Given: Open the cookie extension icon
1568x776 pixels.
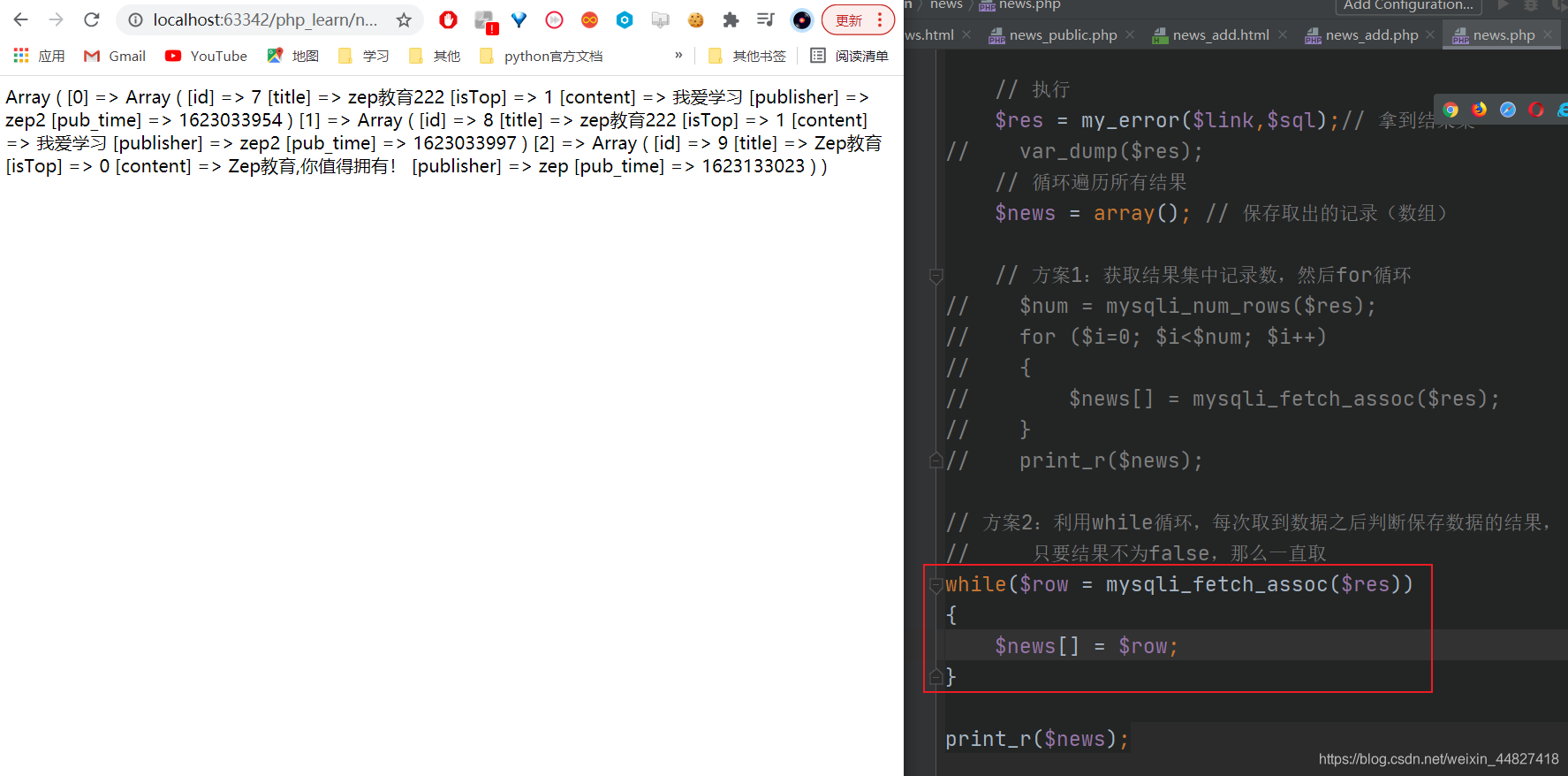Looking at the screenshot, I should coord(696,19).
